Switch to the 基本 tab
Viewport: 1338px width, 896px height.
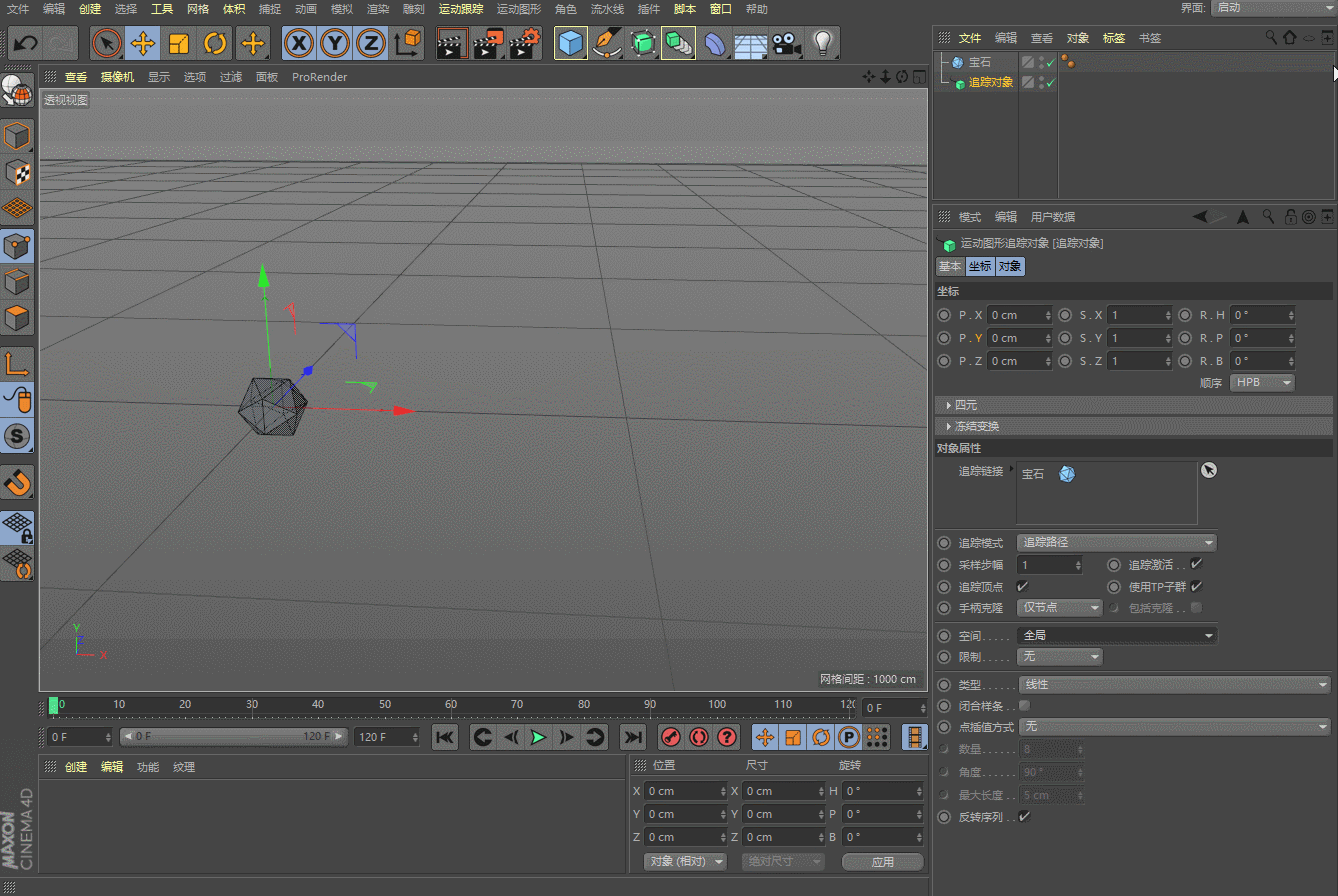[949, 267]
